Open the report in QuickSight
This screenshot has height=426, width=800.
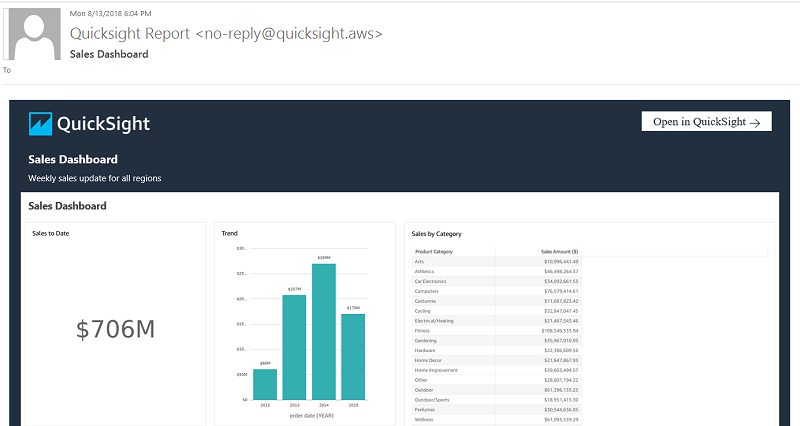pyautogui.click(x=707, y=121)
